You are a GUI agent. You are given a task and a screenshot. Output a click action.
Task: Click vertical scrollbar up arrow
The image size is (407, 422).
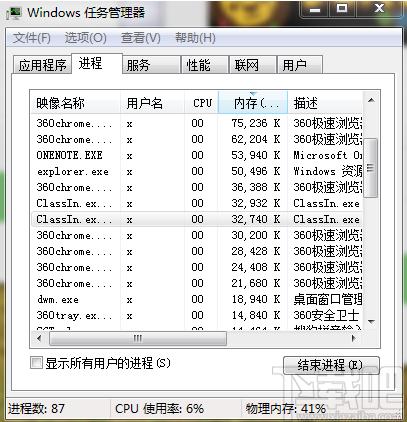371,100
